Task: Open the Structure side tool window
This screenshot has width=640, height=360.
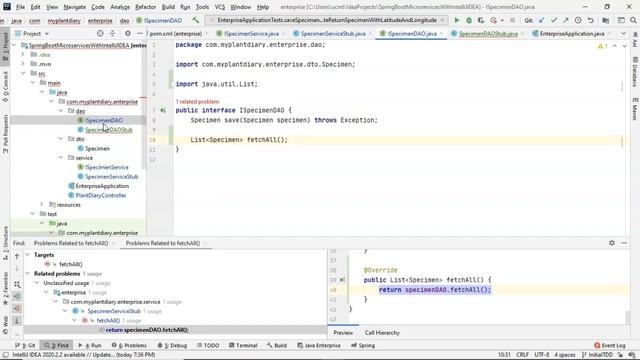Action: click(5, 244)
